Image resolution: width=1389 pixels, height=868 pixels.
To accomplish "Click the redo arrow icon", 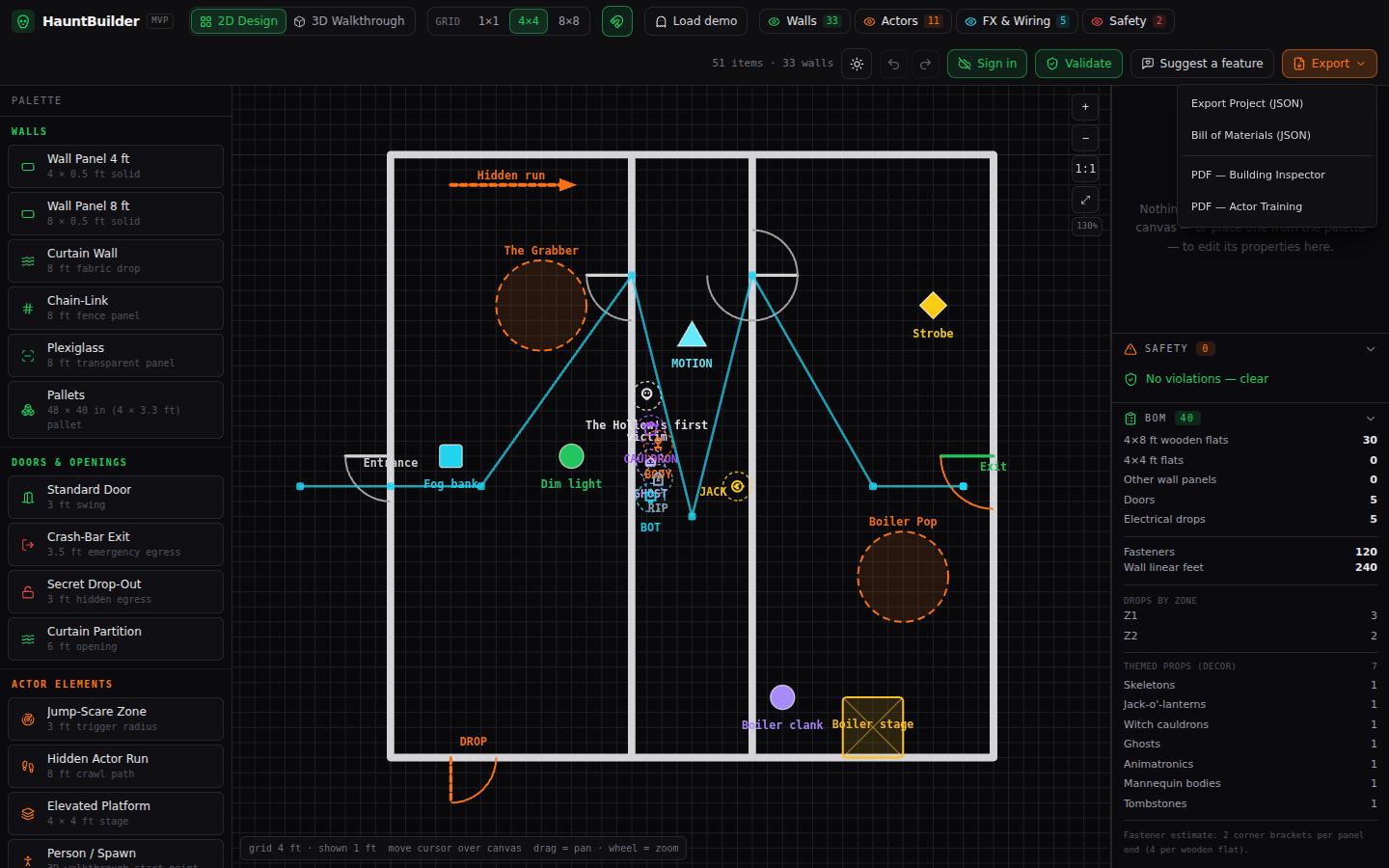I will coord(926,64).
